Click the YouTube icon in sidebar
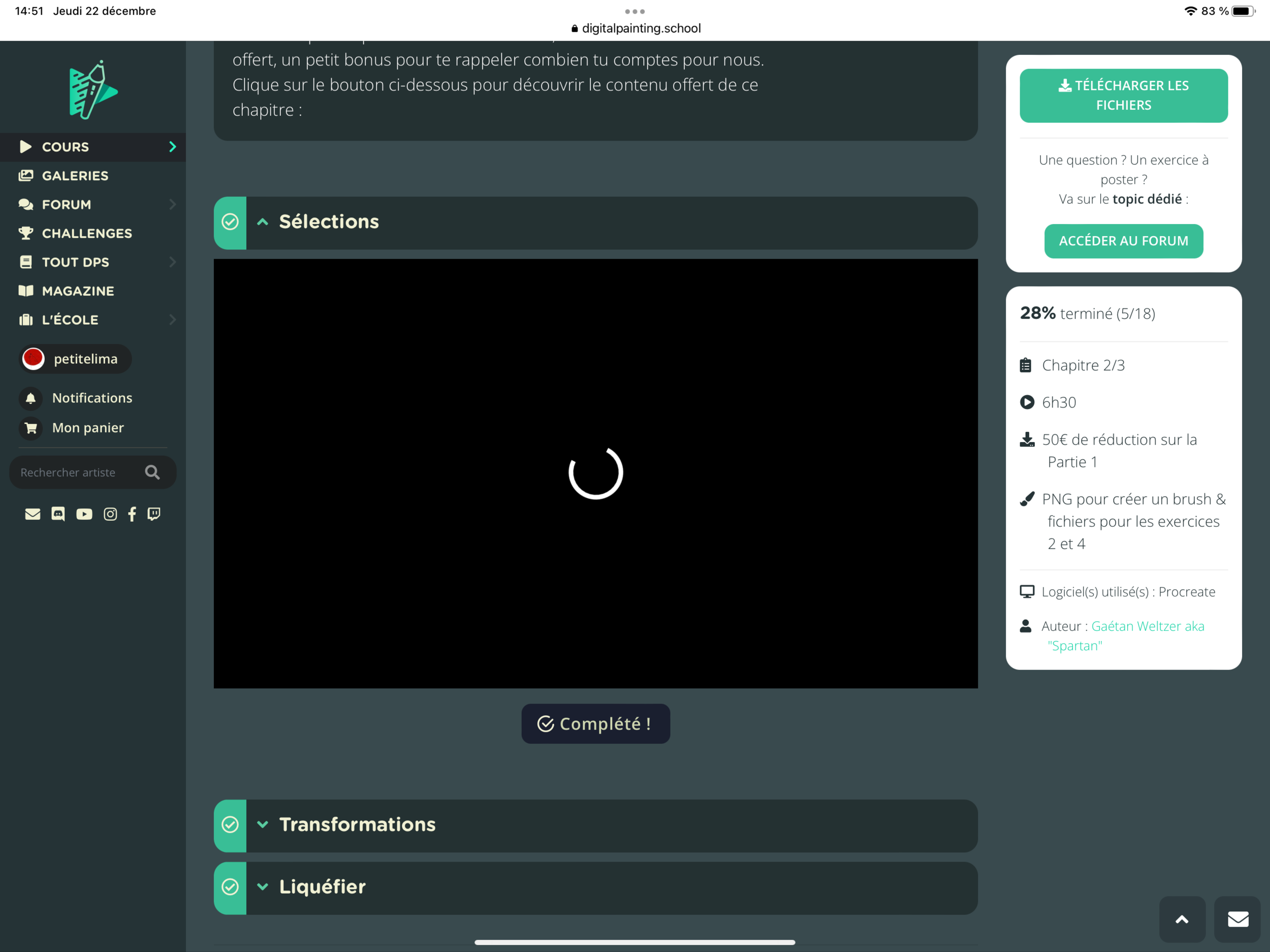1270x952 pixels. 84,515
